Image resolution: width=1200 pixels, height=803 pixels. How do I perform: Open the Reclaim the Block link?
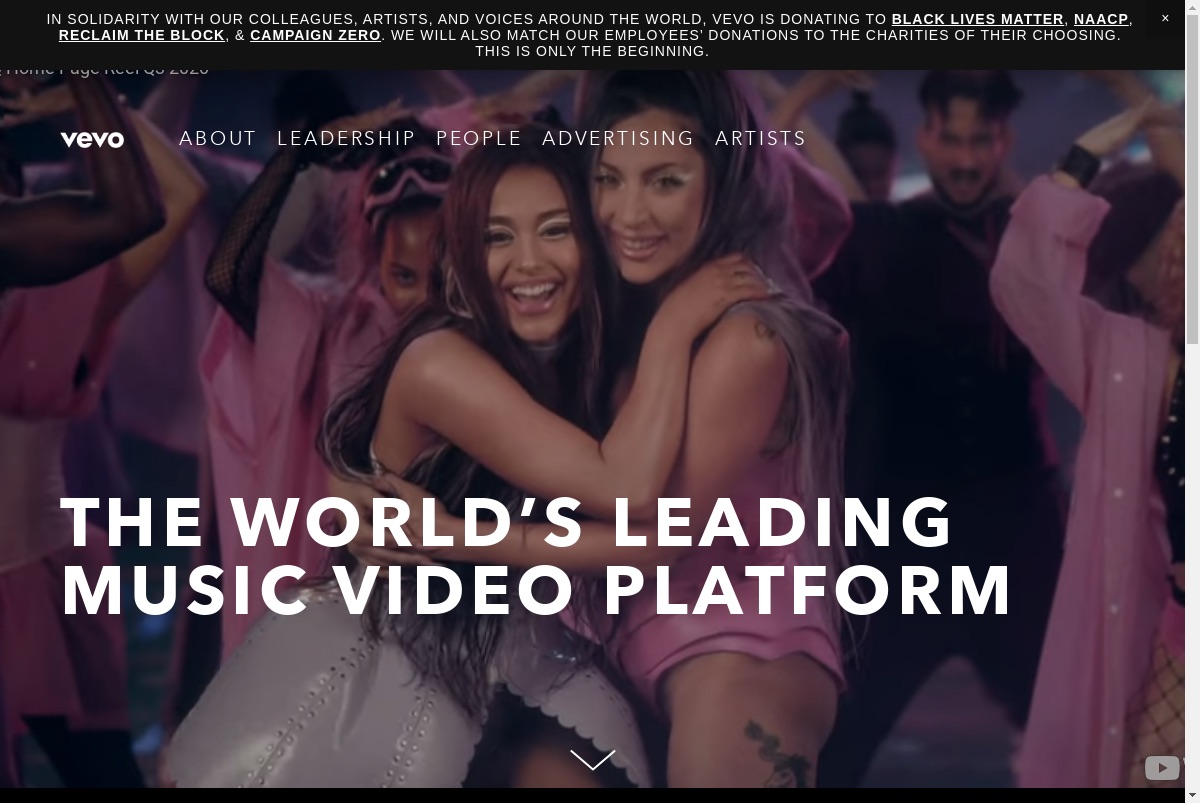point(142,35)
